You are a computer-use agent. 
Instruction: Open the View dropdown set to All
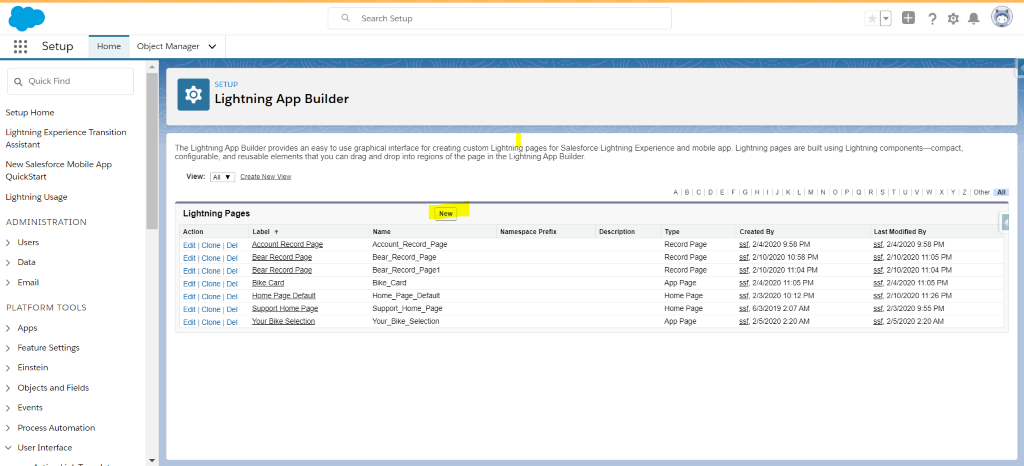(221, 177)
